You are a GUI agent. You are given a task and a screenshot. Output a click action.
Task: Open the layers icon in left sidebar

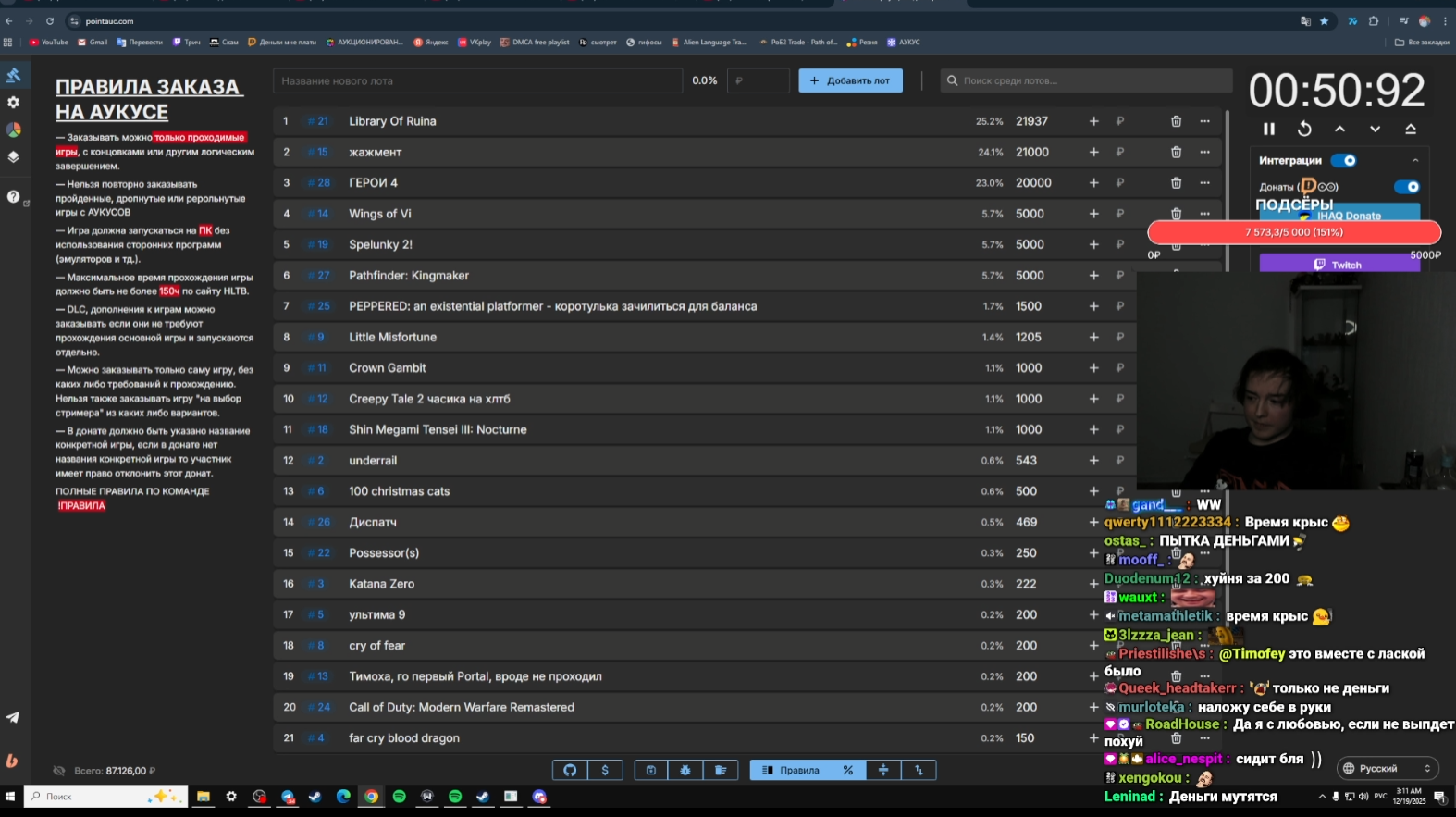coord(13,157)
